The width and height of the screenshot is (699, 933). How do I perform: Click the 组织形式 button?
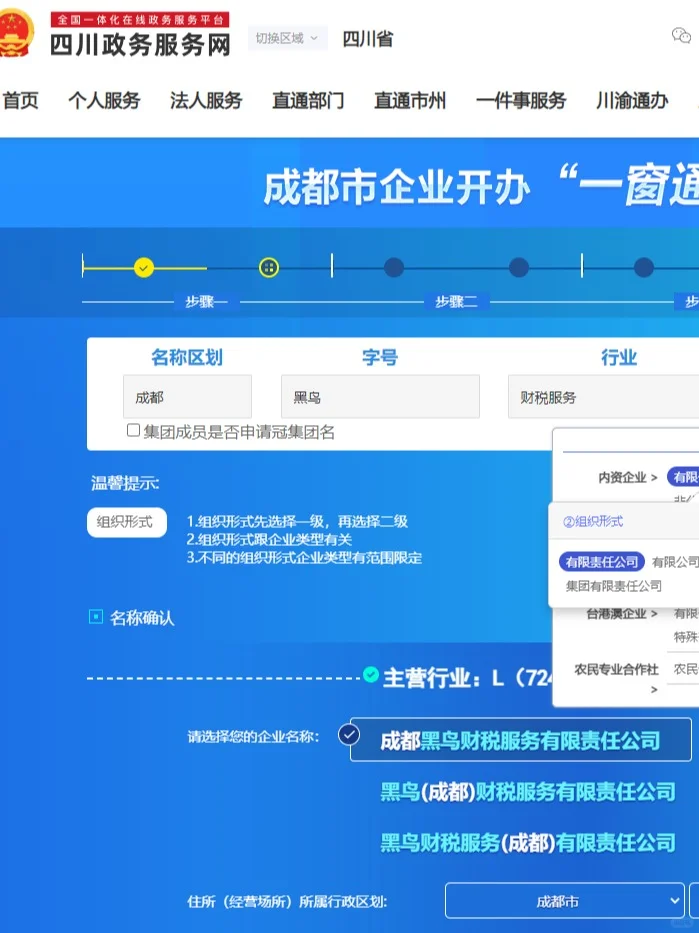tap(126, 522)
